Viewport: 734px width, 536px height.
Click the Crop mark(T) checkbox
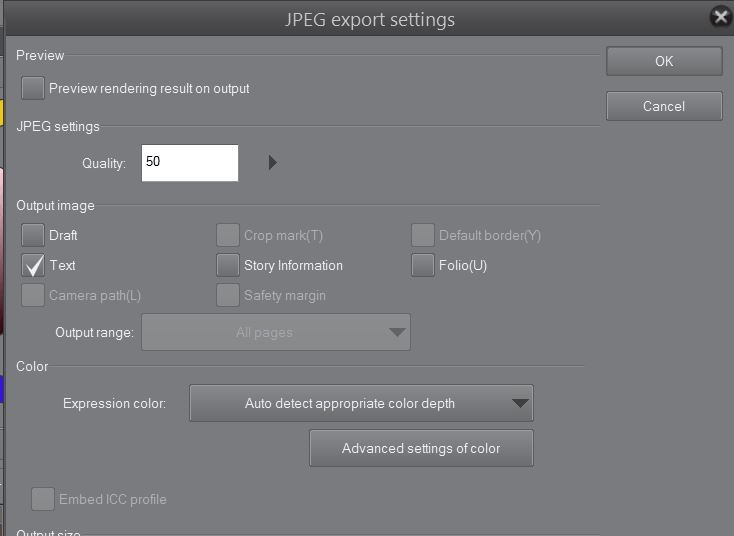pos(228,236)
